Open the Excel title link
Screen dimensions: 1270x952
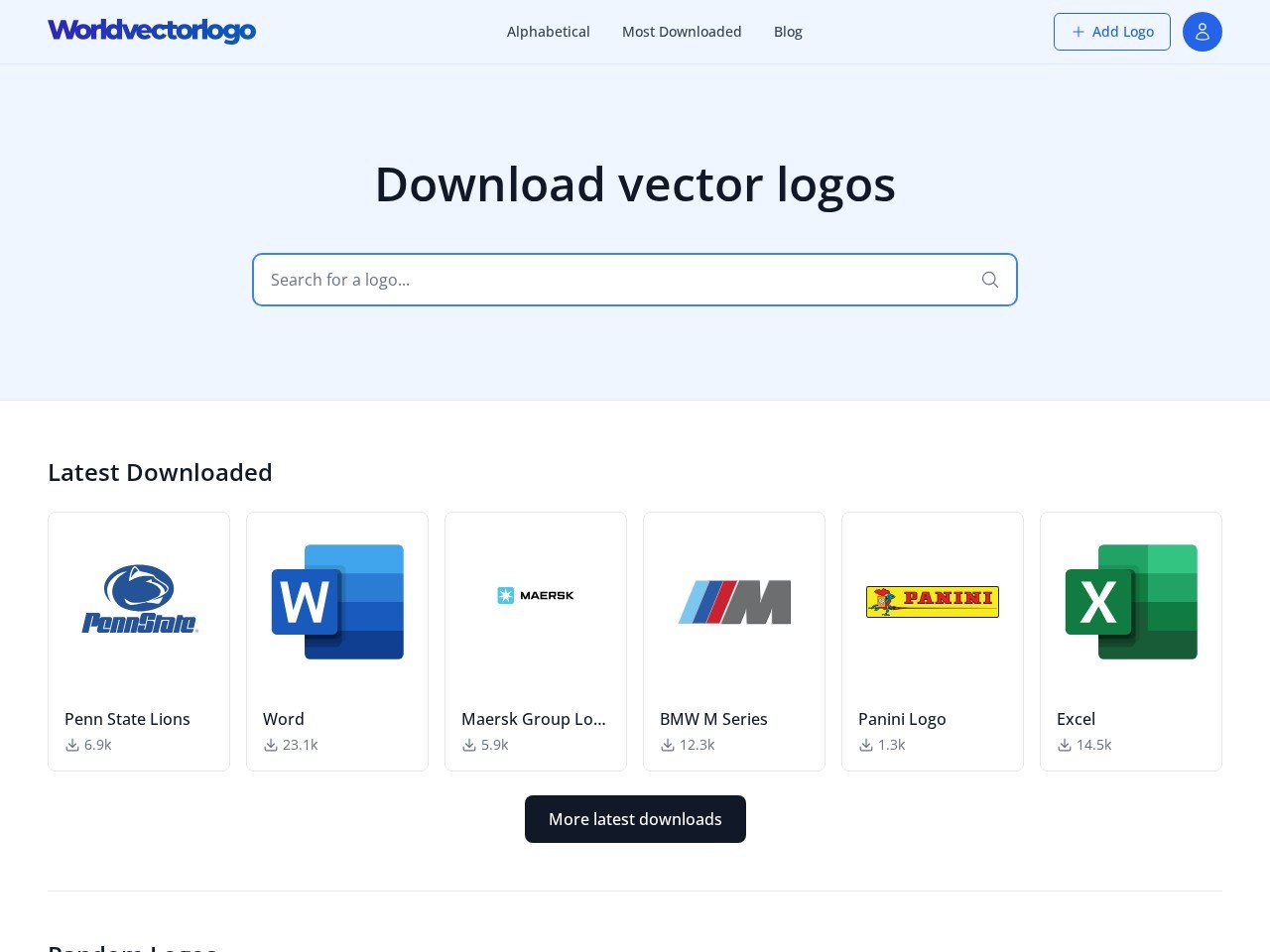tap(1076, 719)
